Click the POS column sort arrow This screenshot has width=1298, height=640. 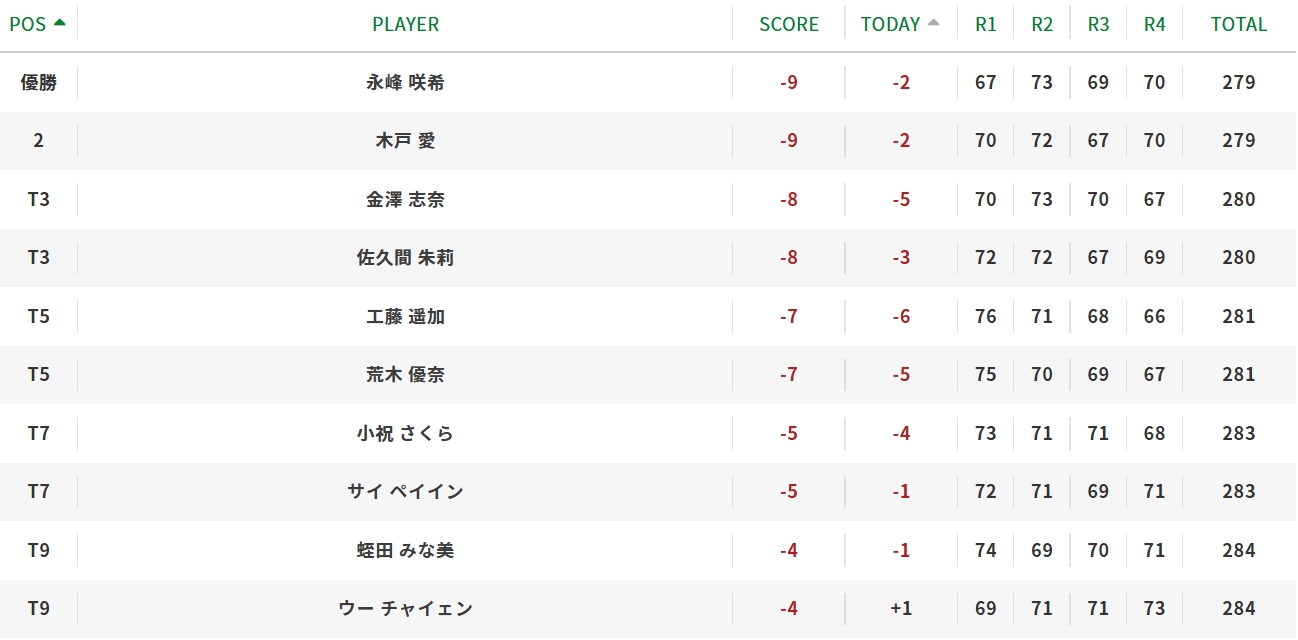pyautogui.click(x=60, y=22)
